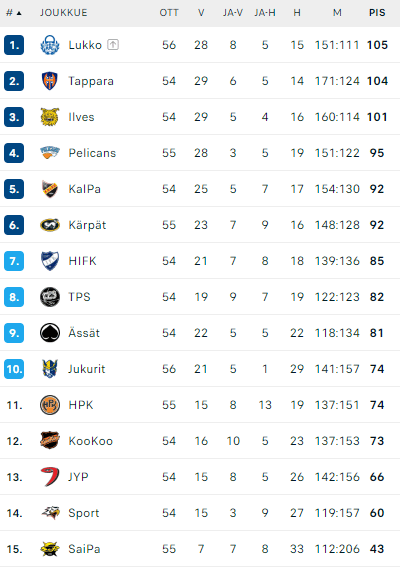Image resolution: width=400 pixels, height=568 pixels.
Task: Click the rank 1 position badge
Action: (x=14, y=45)
